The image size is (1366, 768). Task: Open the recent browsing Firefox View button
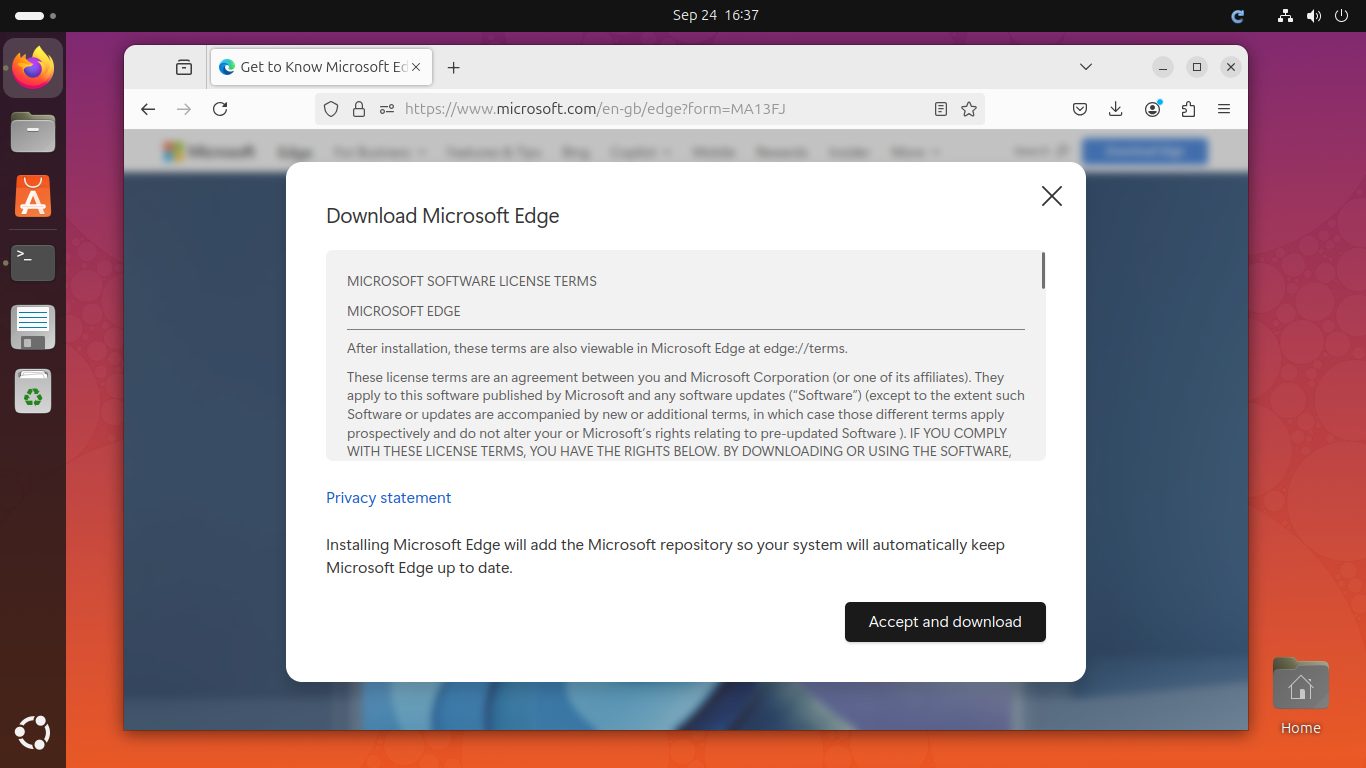pyautogui.click(x=184, y=67)
